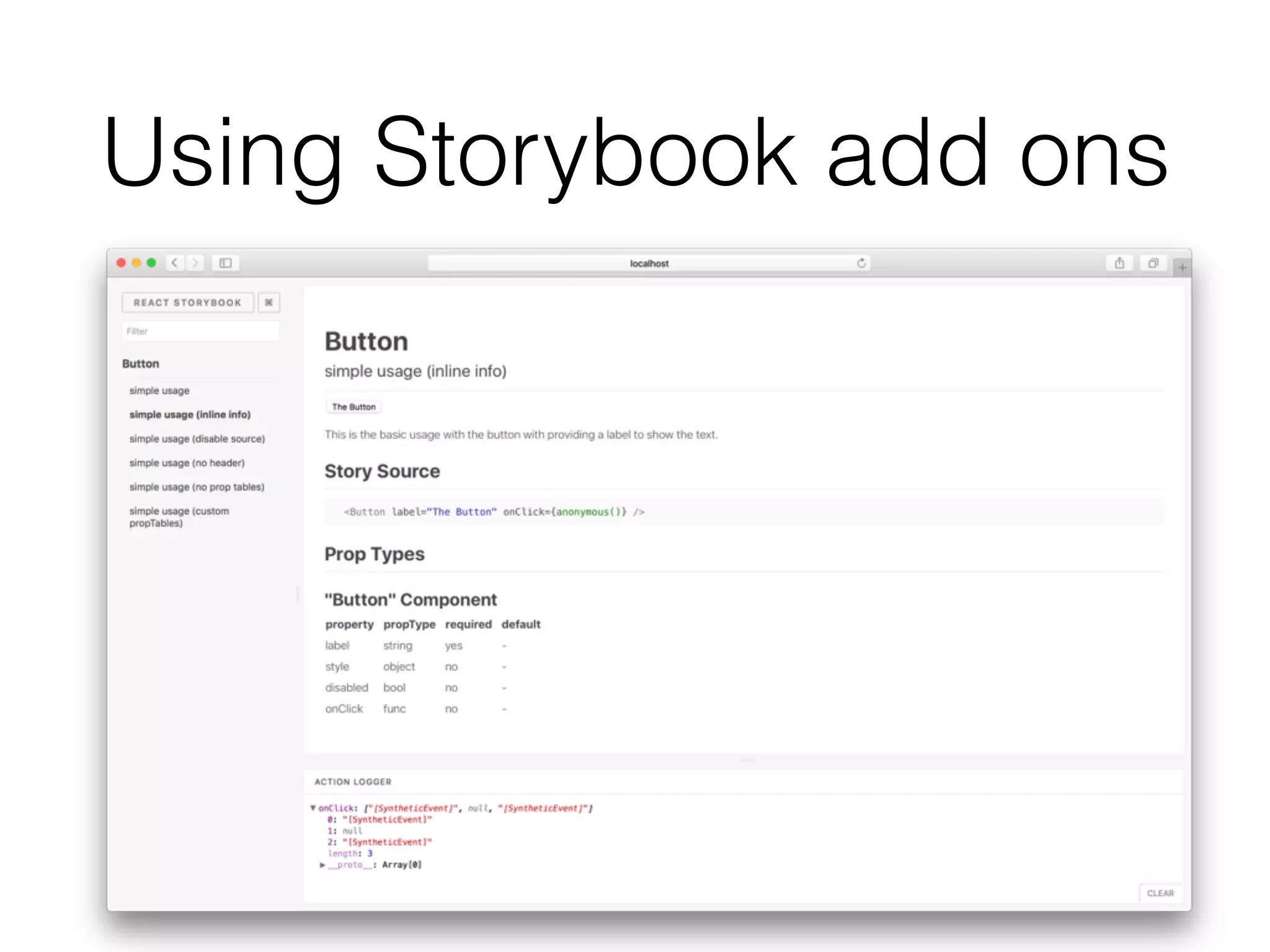
Task: Click 'The Button' preview button
Action: [x=353, y=407]
